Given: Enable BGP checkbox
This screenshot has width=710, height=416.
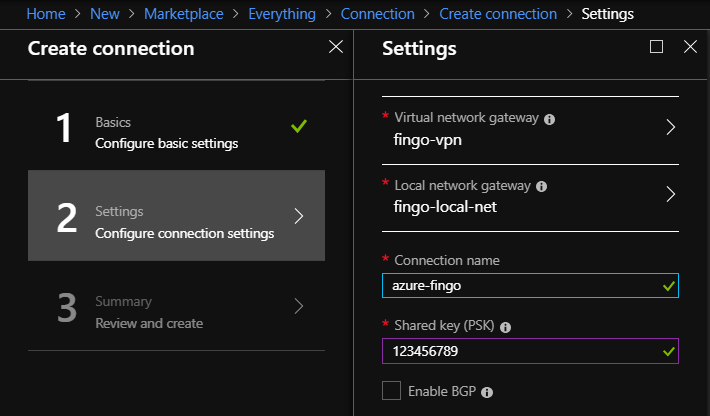Looking at the screenshot, I should (391, 391).
